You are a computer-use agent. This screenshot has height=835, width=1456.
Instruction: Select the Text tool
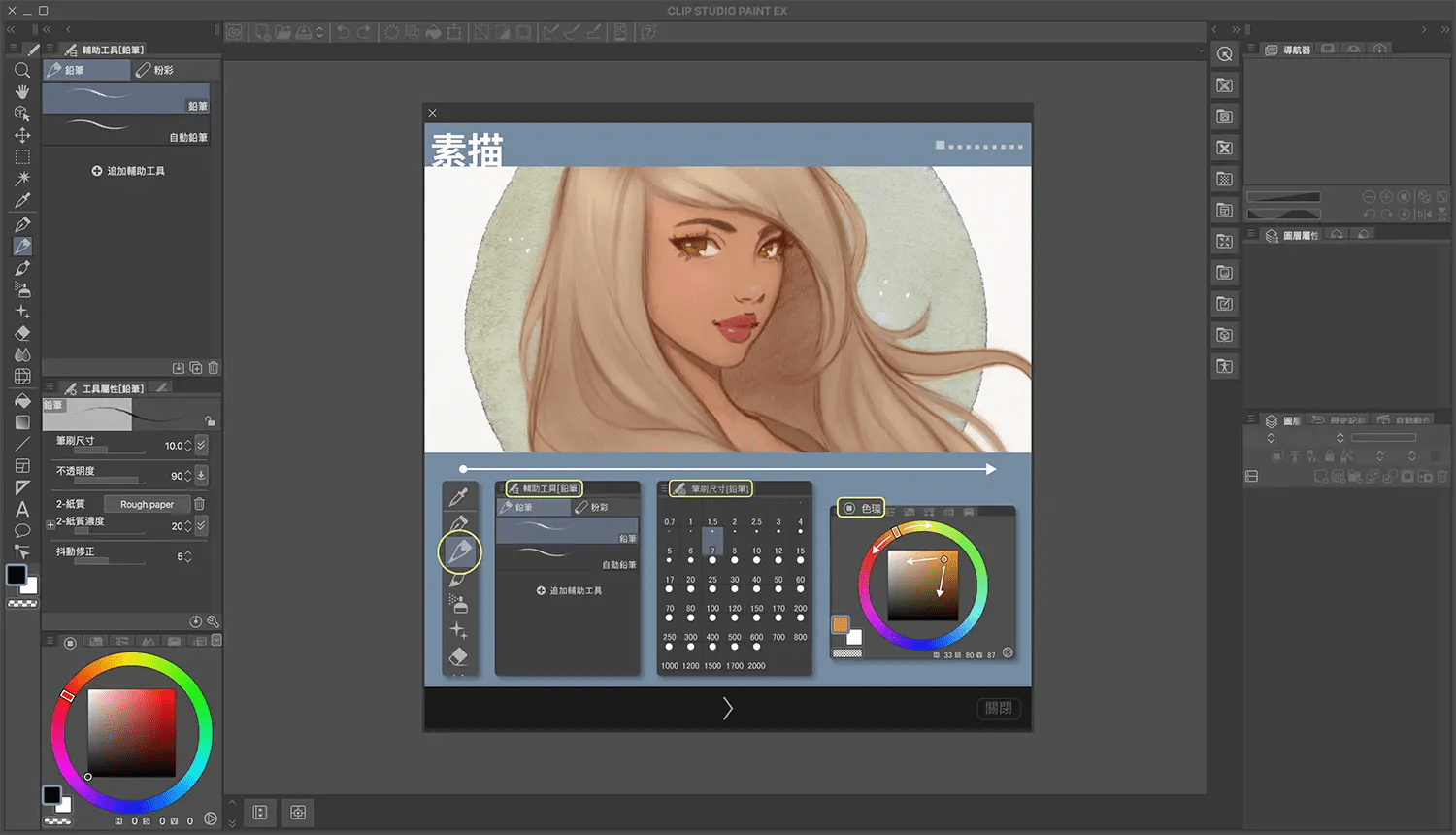point(22,508)
